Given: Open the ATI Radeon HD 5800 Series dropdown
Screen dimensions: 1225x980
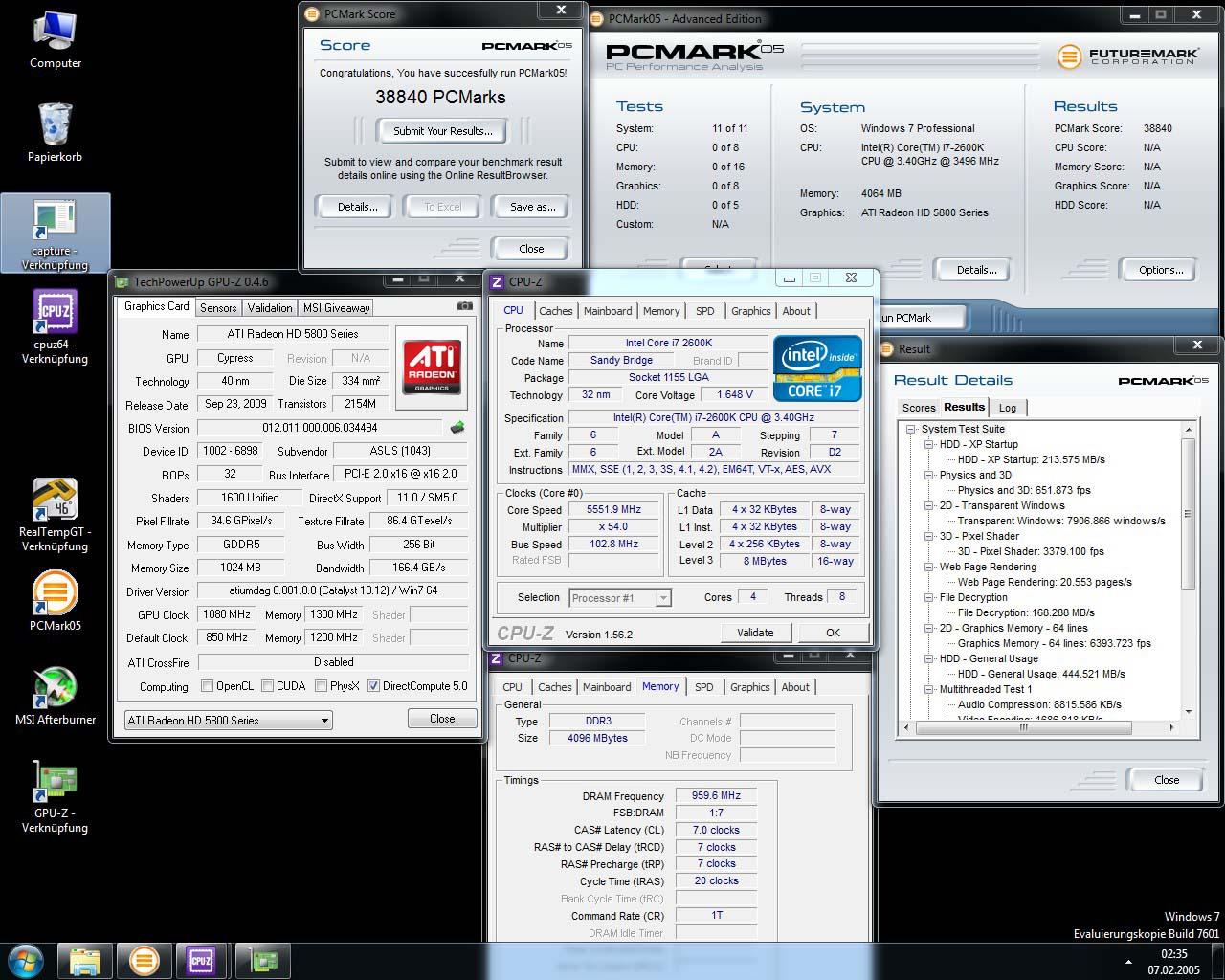Looking at the screenshot, I should coord(229,720).
